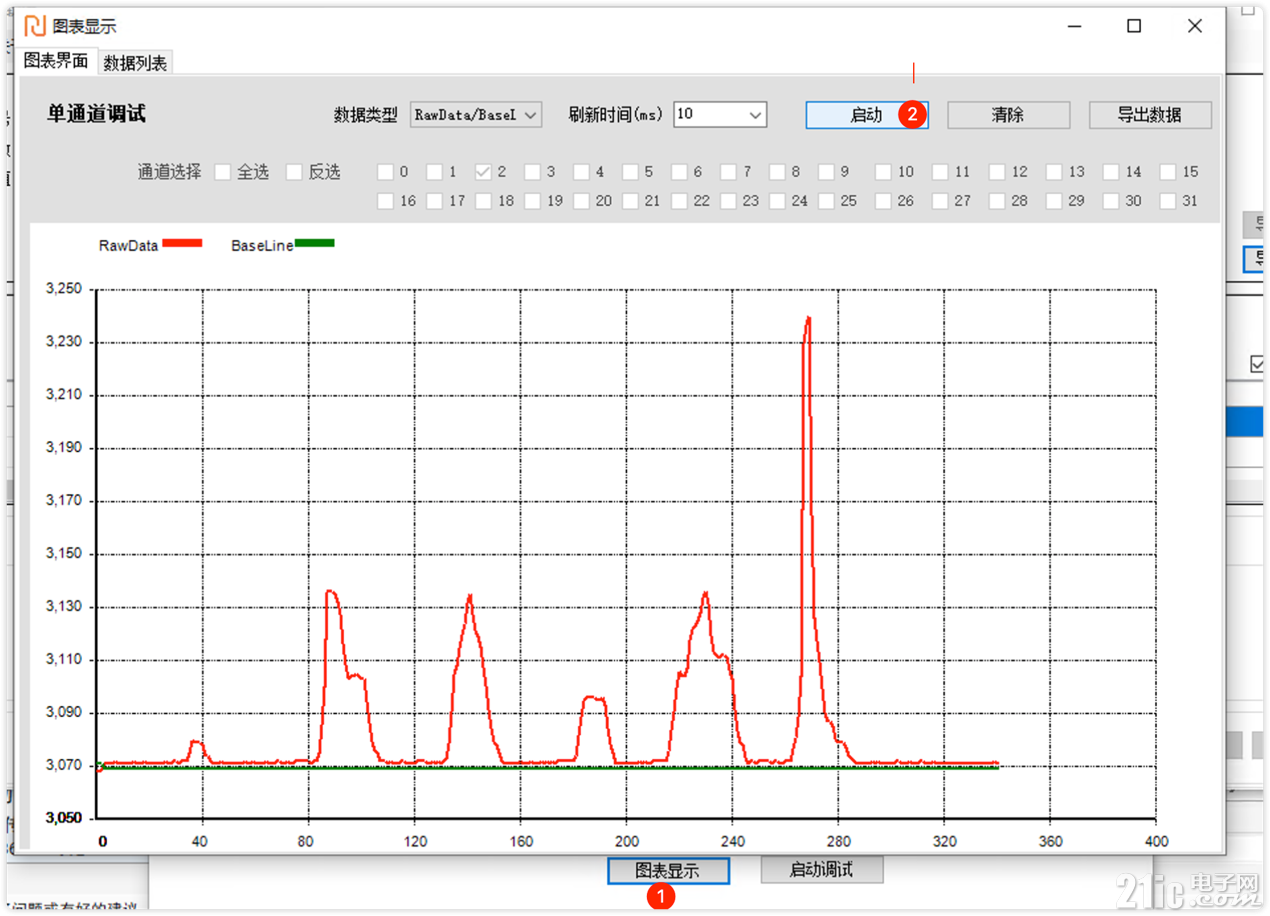This screenshot has width=1270, height=916.
Task: Click the tall RawData peak near 270
Action: (x=807, y=320)
